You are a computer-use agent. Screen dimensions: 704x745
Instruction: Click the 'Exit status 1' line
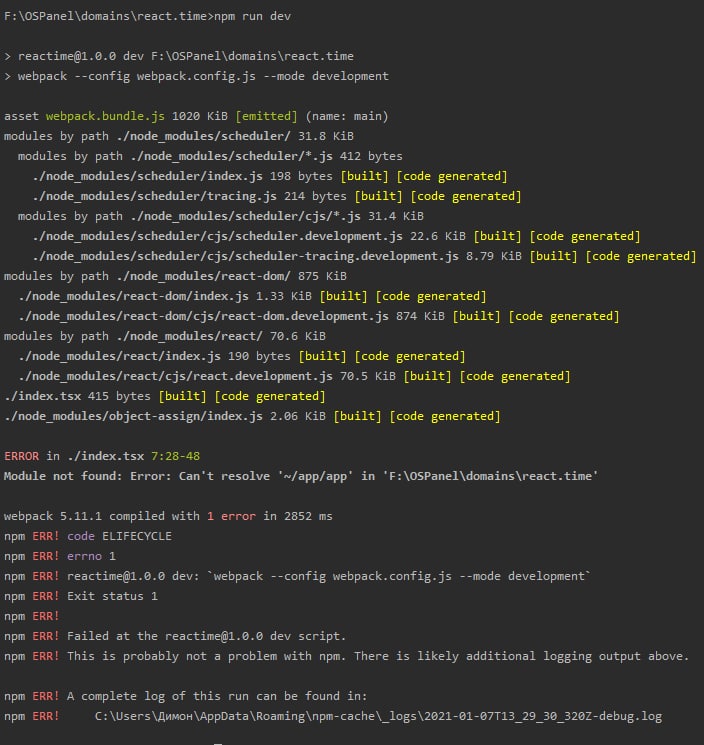(81, 596)
